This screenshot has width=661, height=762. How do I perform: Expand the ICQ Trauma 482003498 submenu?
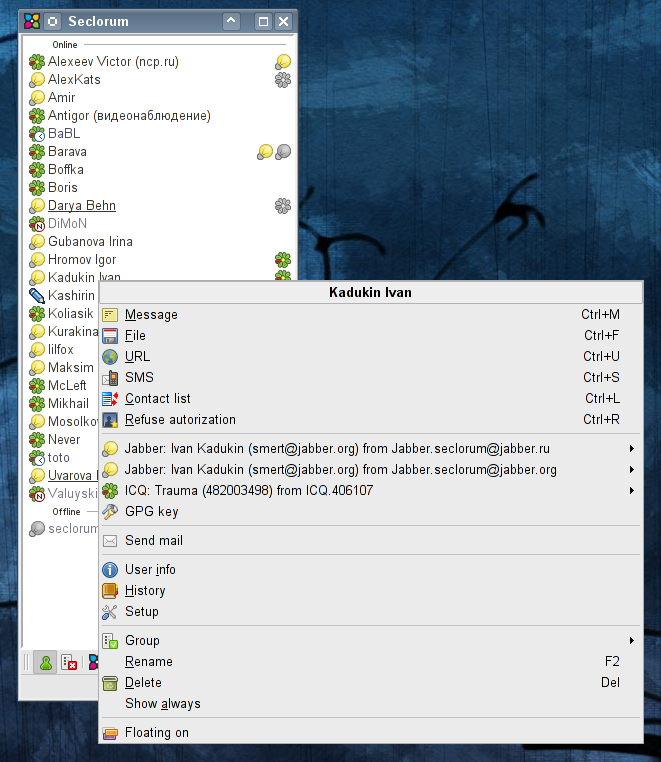(x=371, y=490)
